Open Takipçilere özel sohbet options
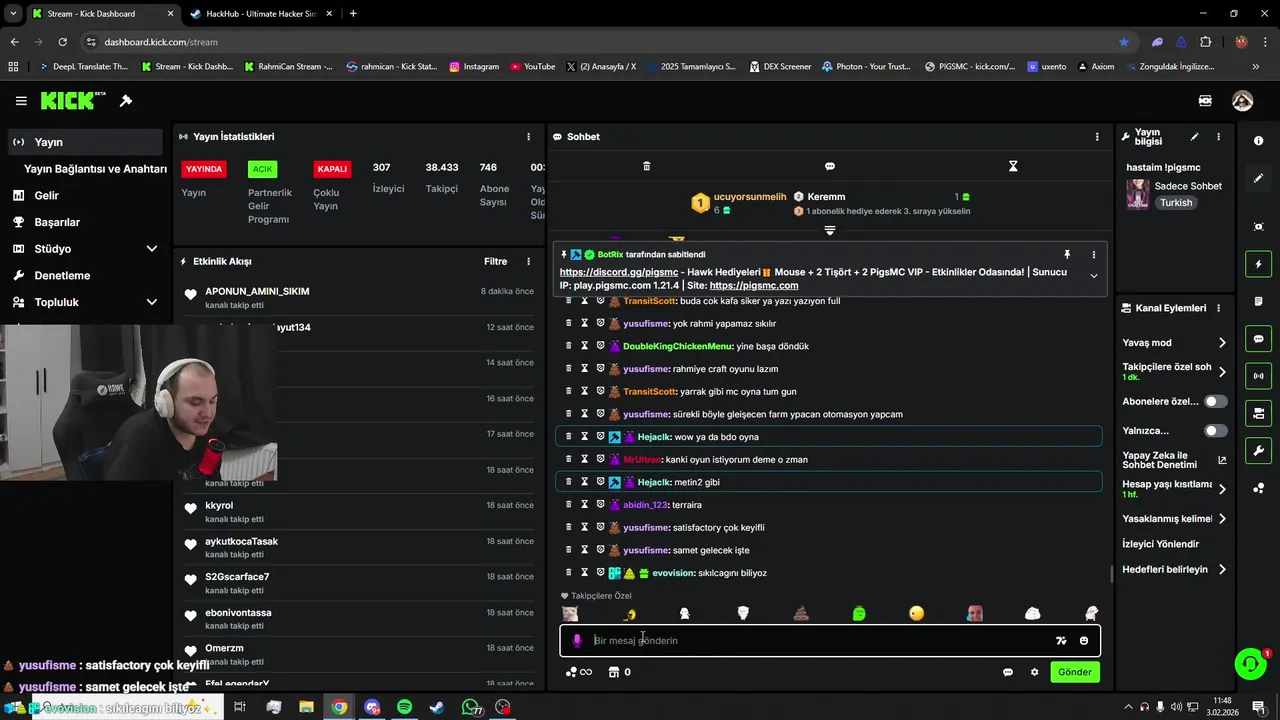This screenshot has height=720, width=1280. click(1222, 372)
